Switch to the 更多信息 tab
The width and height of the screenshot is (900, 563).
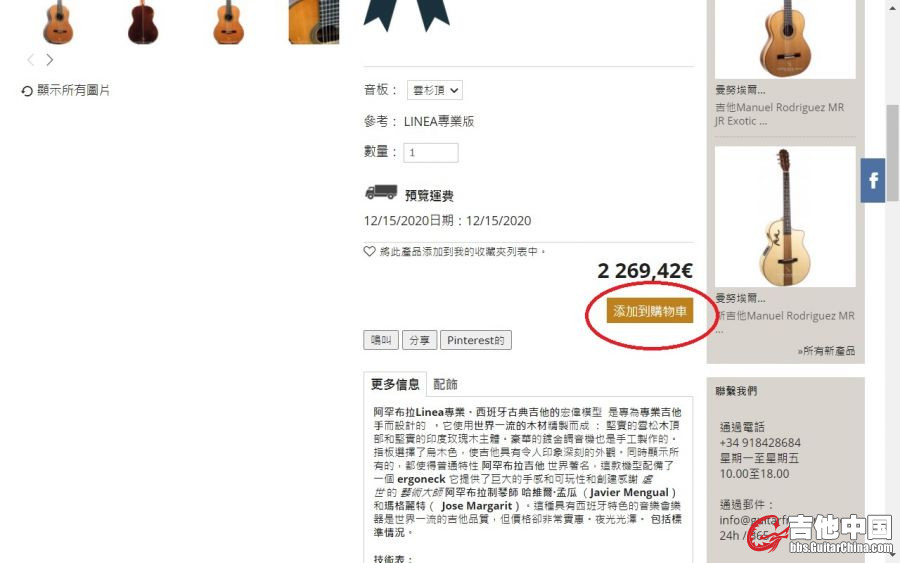pos(395,384)
